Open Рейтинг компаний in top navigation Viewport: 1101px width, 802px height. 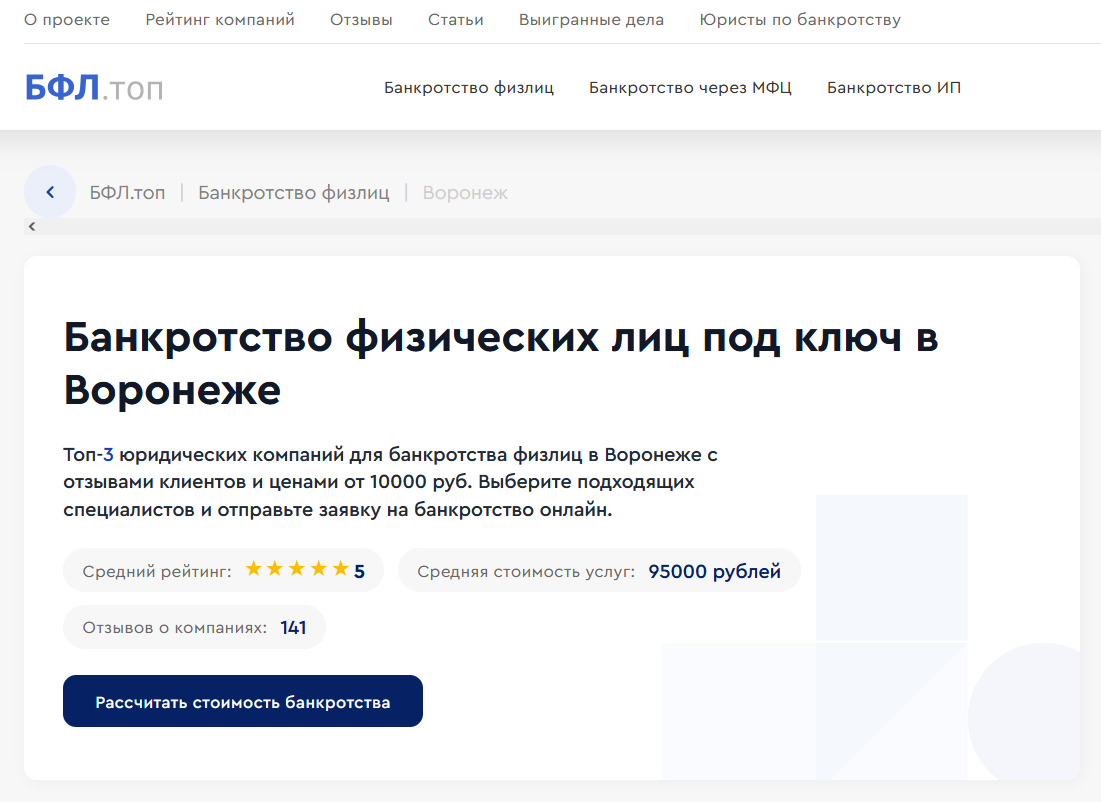[220, 20]
